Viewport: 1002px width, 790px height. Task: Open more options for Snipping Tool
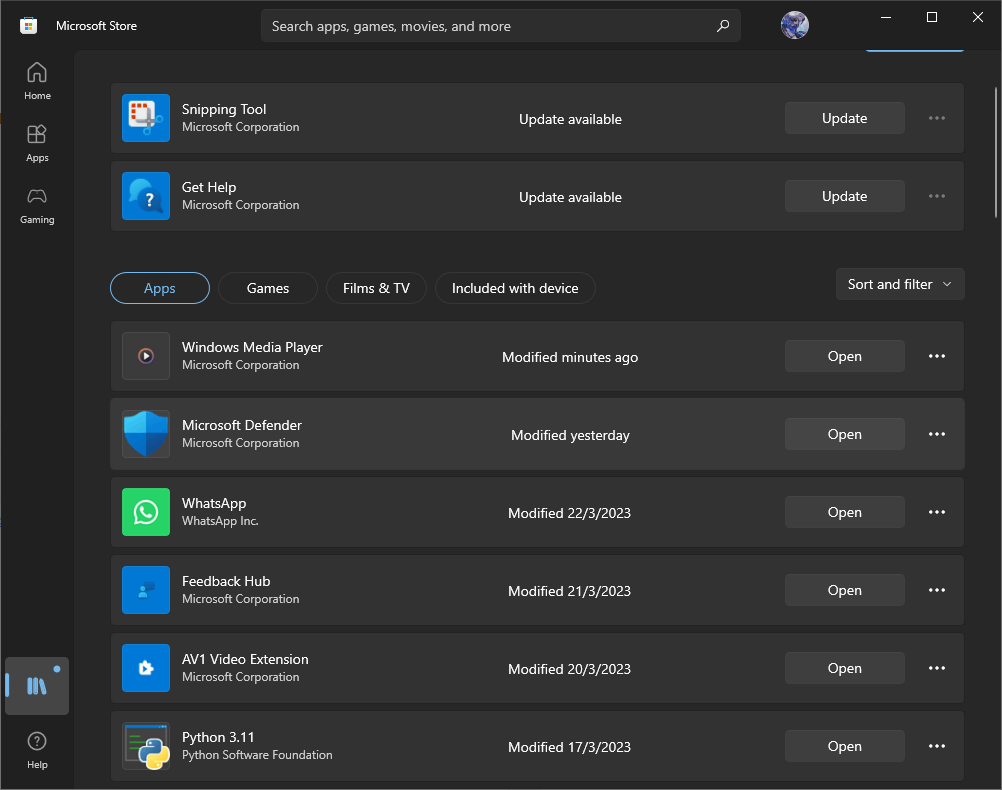click(x=937, y=118)
